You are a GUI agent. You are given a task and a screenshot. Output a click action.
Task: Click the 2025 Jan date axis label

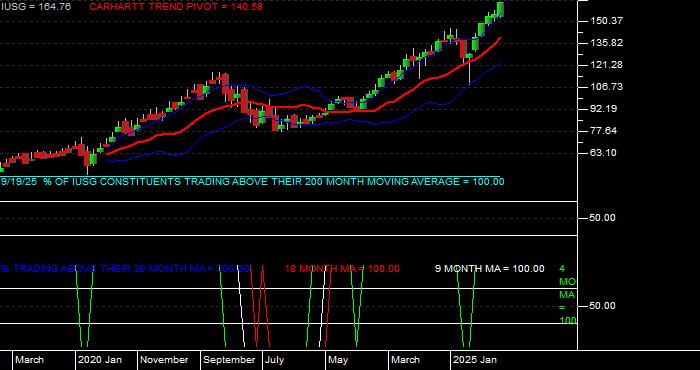(x=475, y=360)
